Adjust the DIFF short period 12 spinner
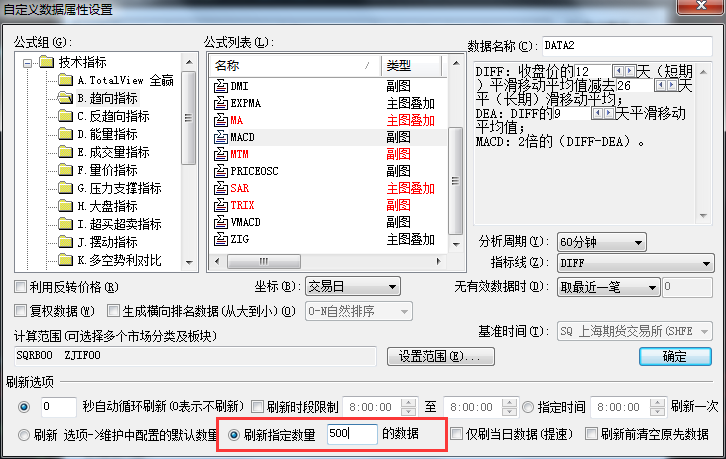This screenshot has height=459, width=726. 624,71
